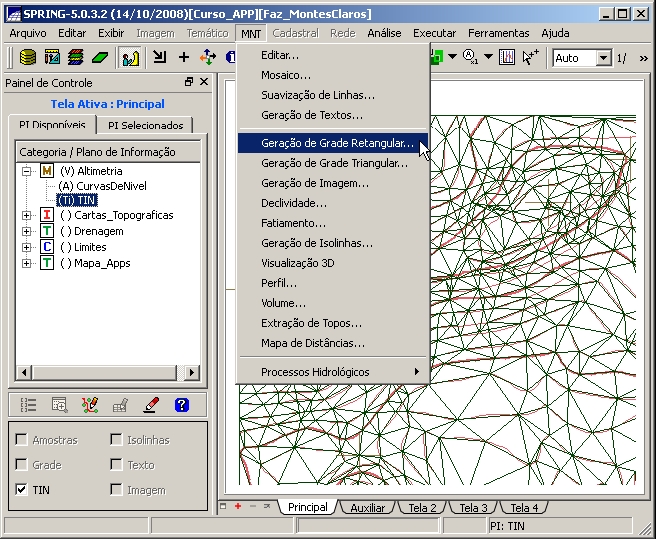The image size is (656, 539).
Task: Click the vector editing pencil icon
Action: point(90,405)
